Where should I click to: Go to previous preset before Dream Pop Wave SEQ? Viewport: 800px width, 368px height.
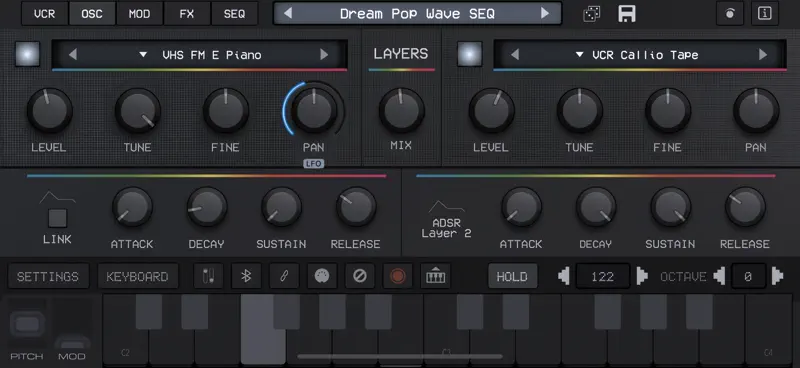coord(288,13)
